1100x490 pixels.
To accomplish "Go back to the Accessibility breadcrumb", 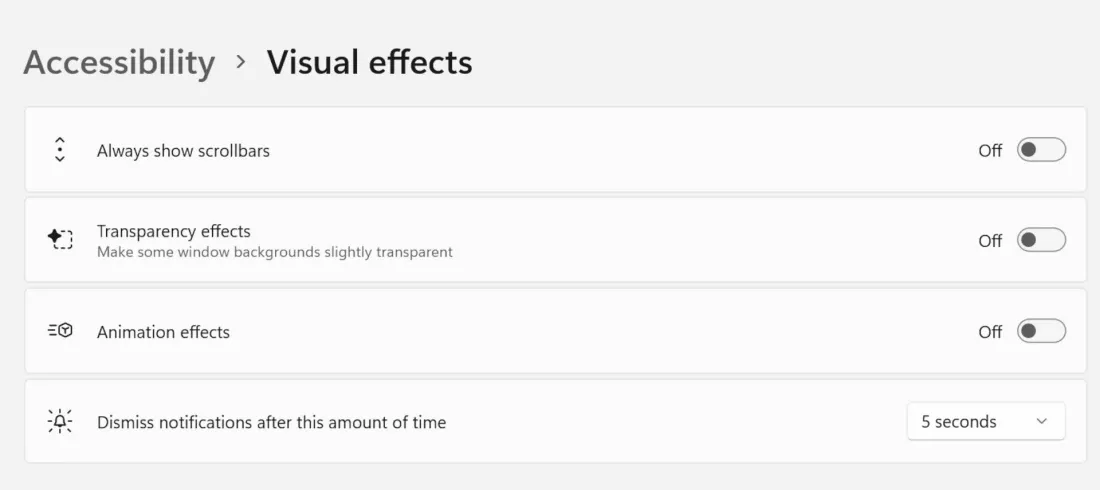I will [x=119, y=62].
